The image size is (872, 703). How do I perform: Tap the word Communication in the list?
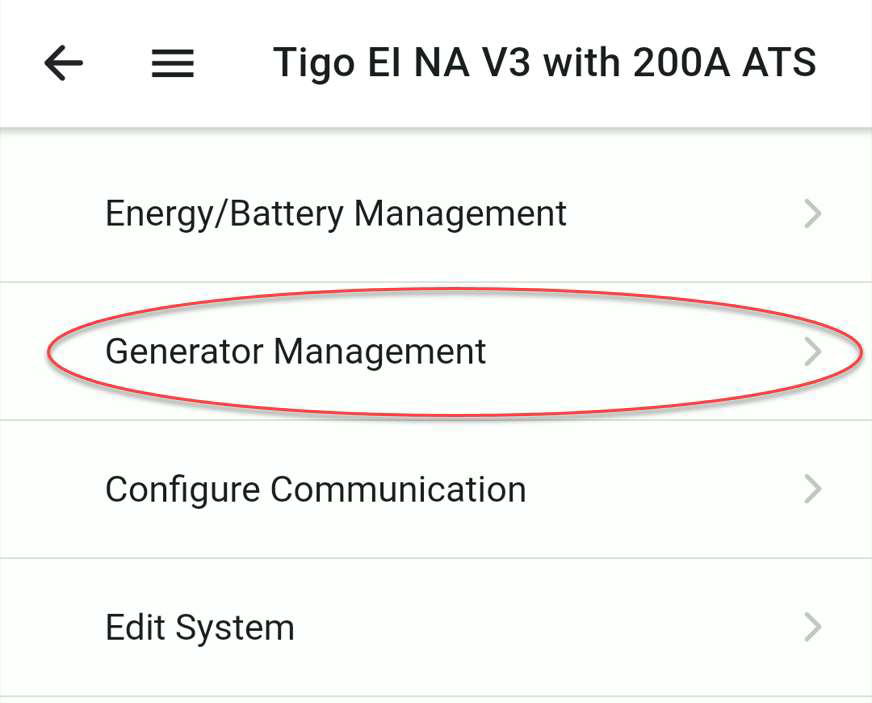point(398,489)
